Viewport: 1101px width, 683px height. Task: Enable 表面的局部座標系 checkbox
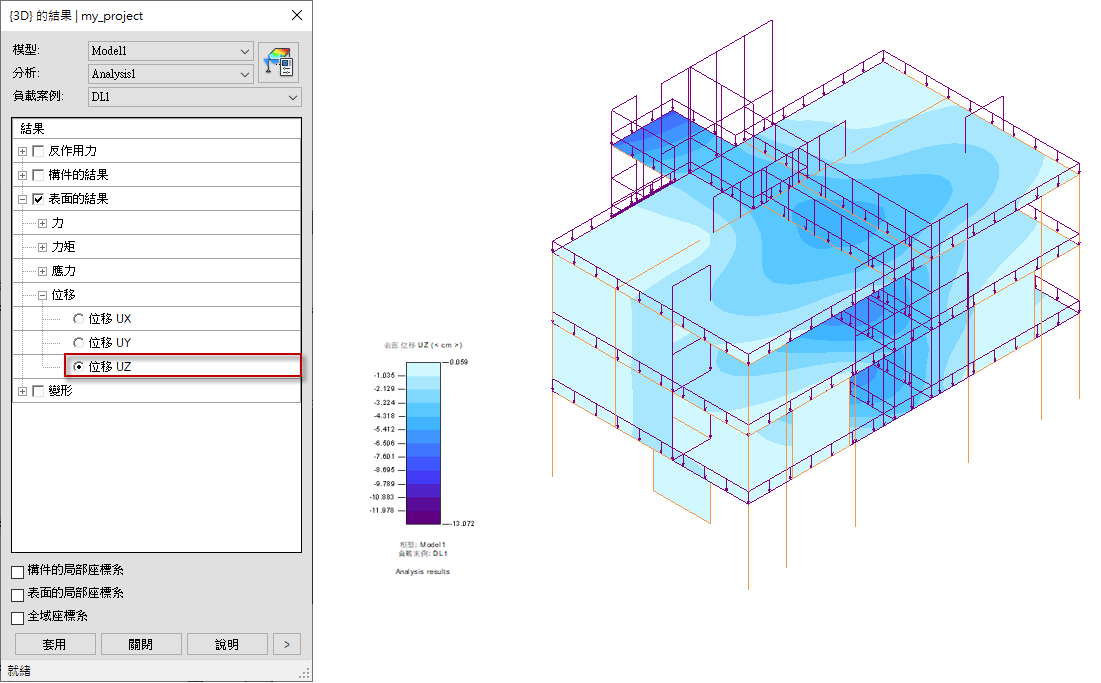[18, 595]
